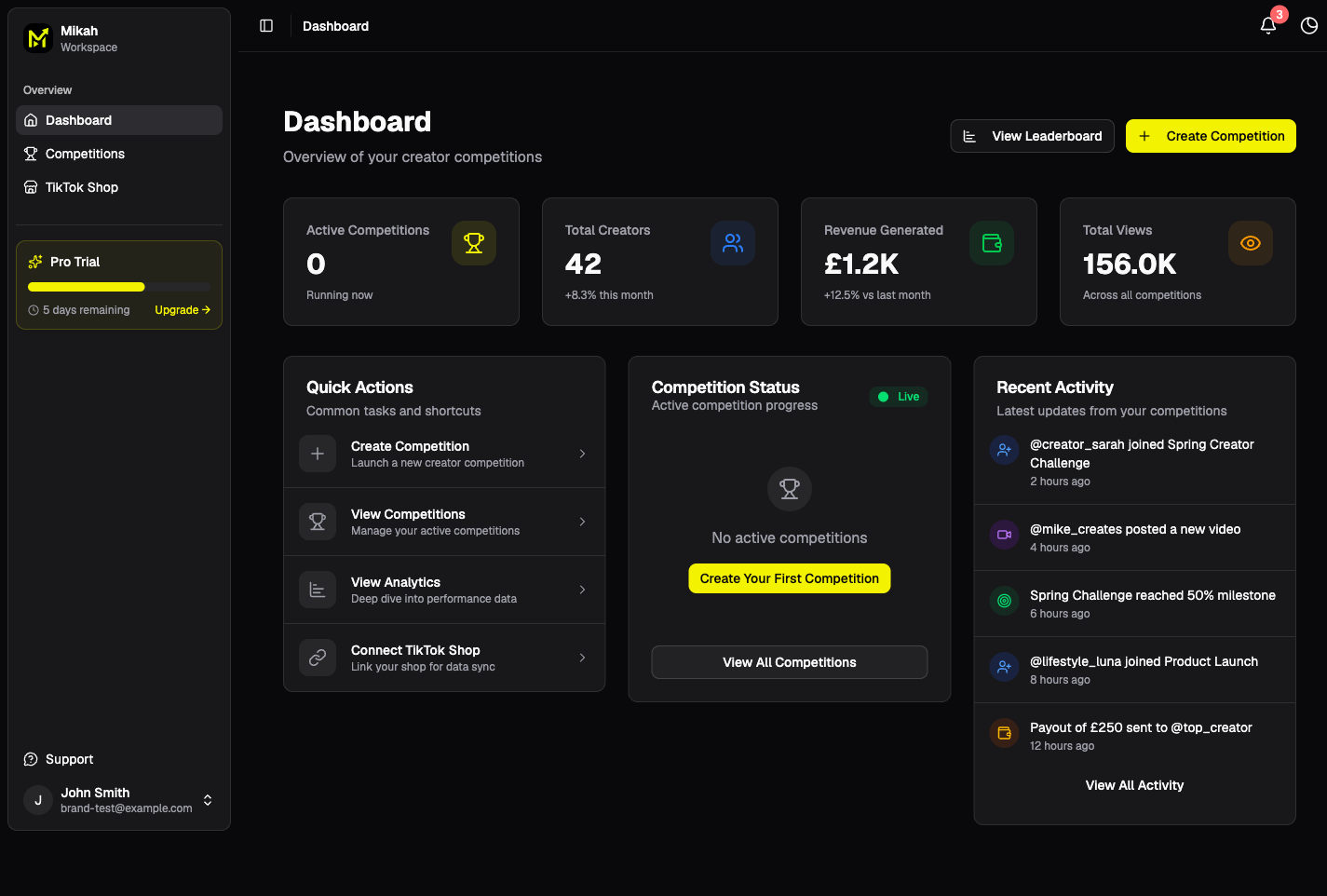Click the clock icon beside 5 days remaining
This screenshot has width=1327, height=896.
coord(34,310)
